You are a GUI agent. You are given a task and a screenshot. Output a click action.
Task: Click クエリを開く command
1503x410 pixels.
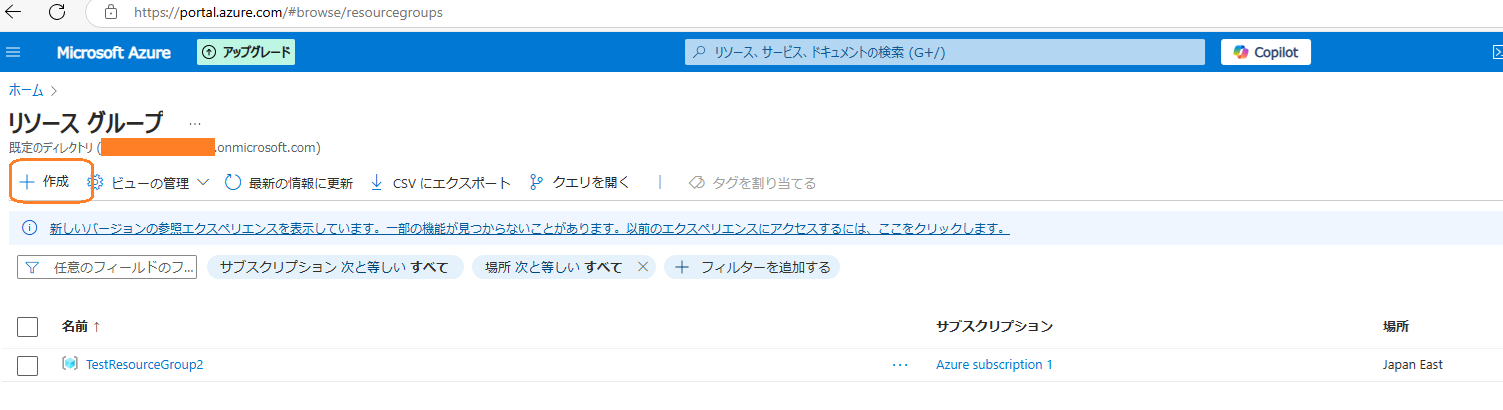click(579, 182)
